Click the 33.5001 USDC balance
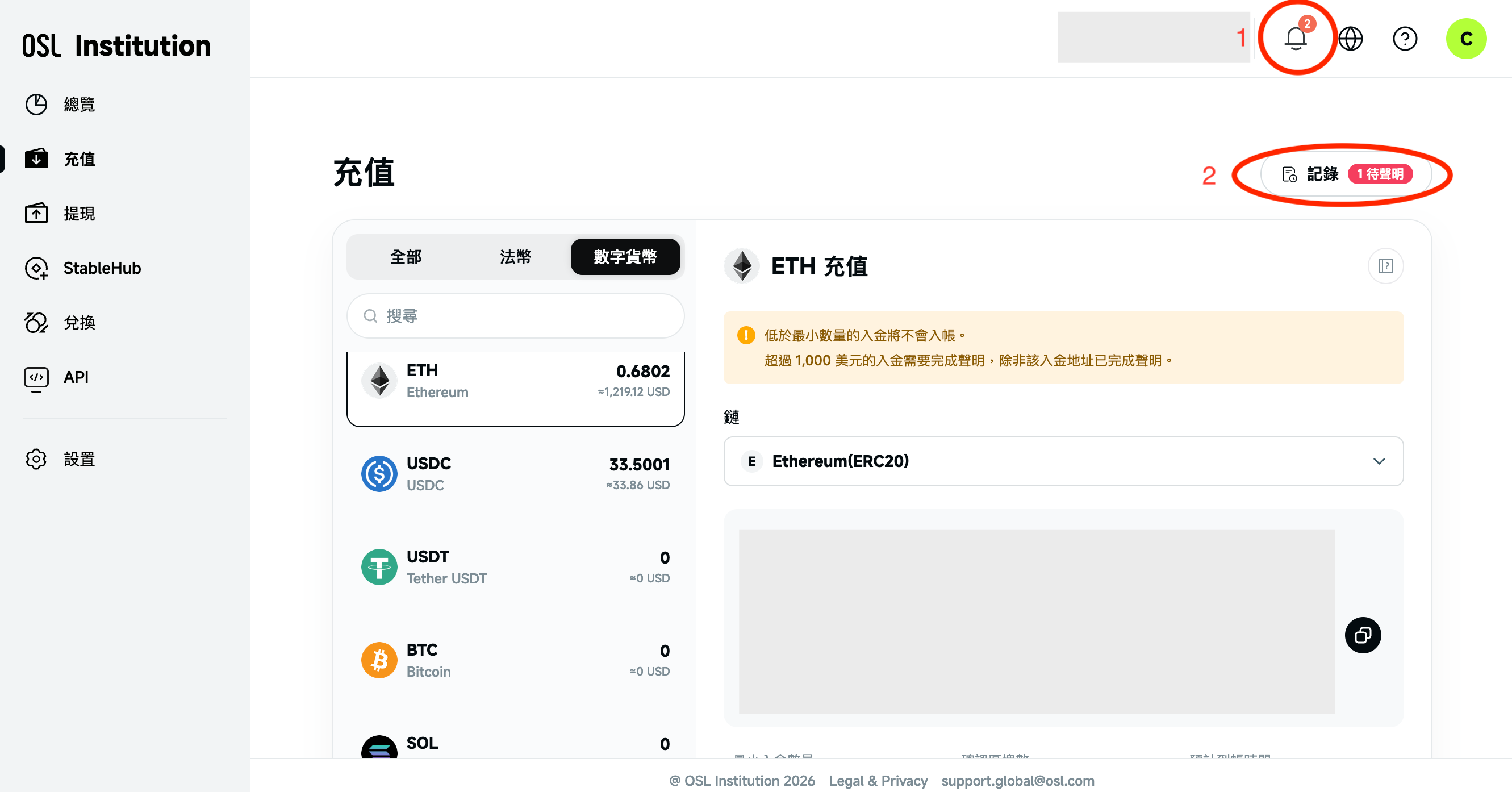Screen dimensions: 1512x792 639,464
